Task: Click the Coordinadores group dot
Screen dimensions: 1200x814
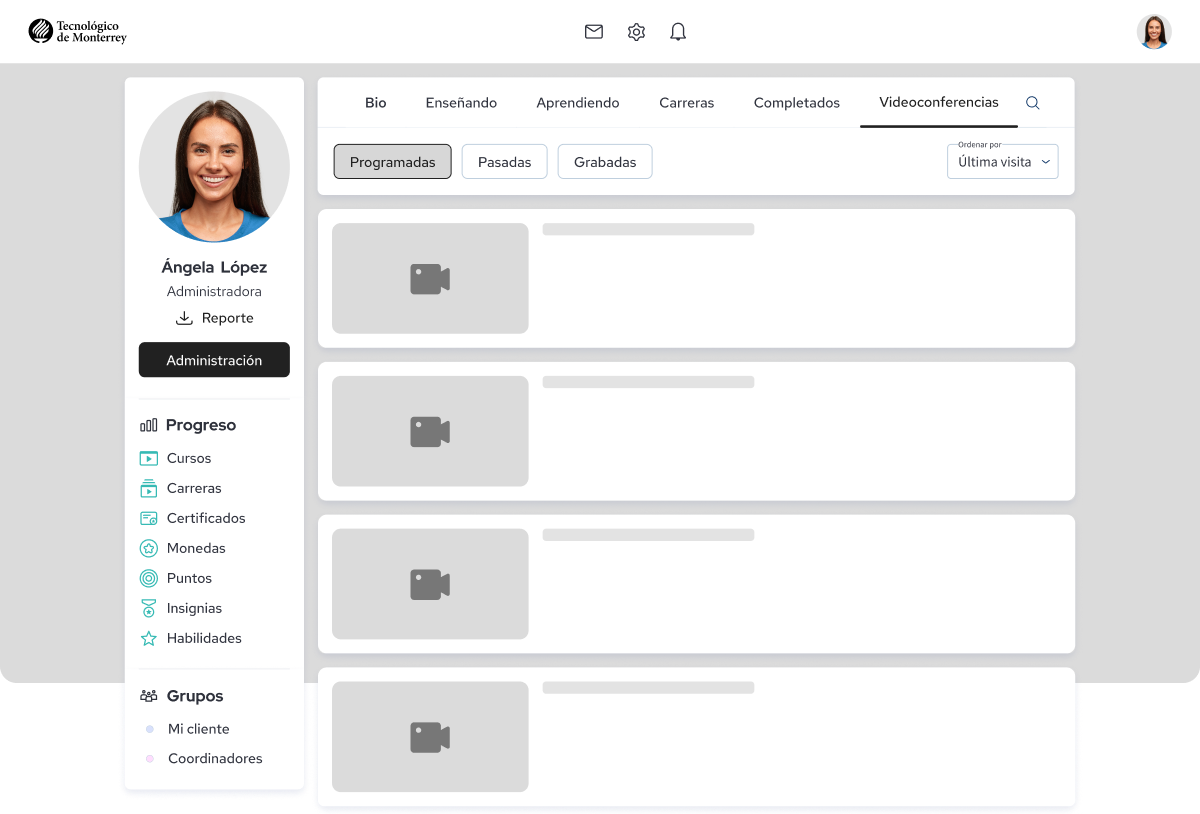Action: click(x=149, y=758)
